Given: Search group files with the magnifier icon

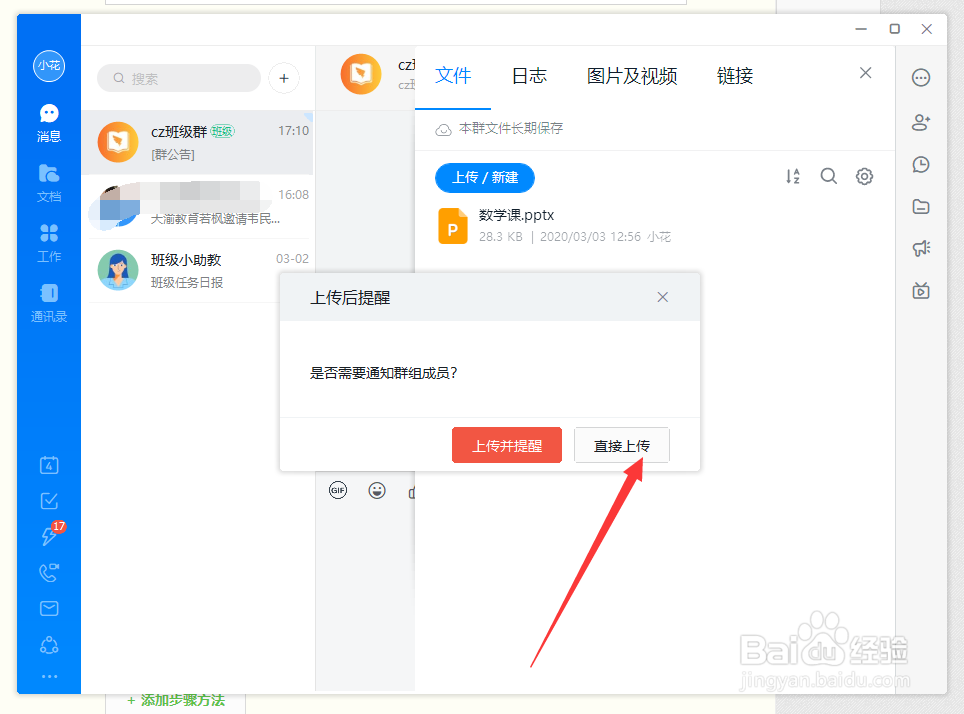Looking at the screenshot, I should (x=829, y=175).
